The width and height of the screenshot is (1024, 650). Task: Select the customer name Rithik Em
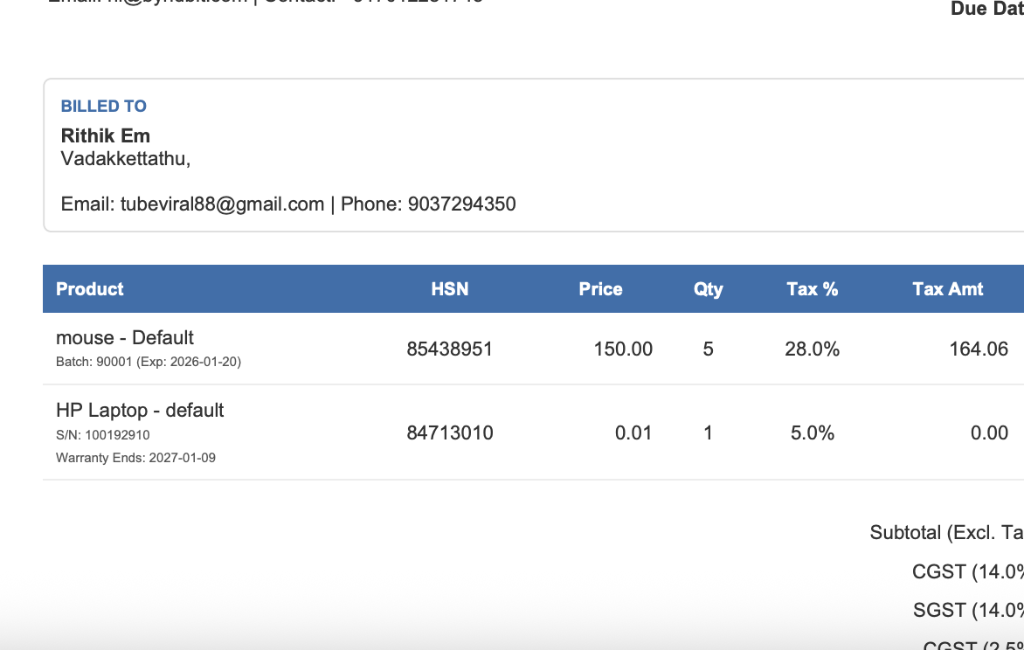[105, 135]
